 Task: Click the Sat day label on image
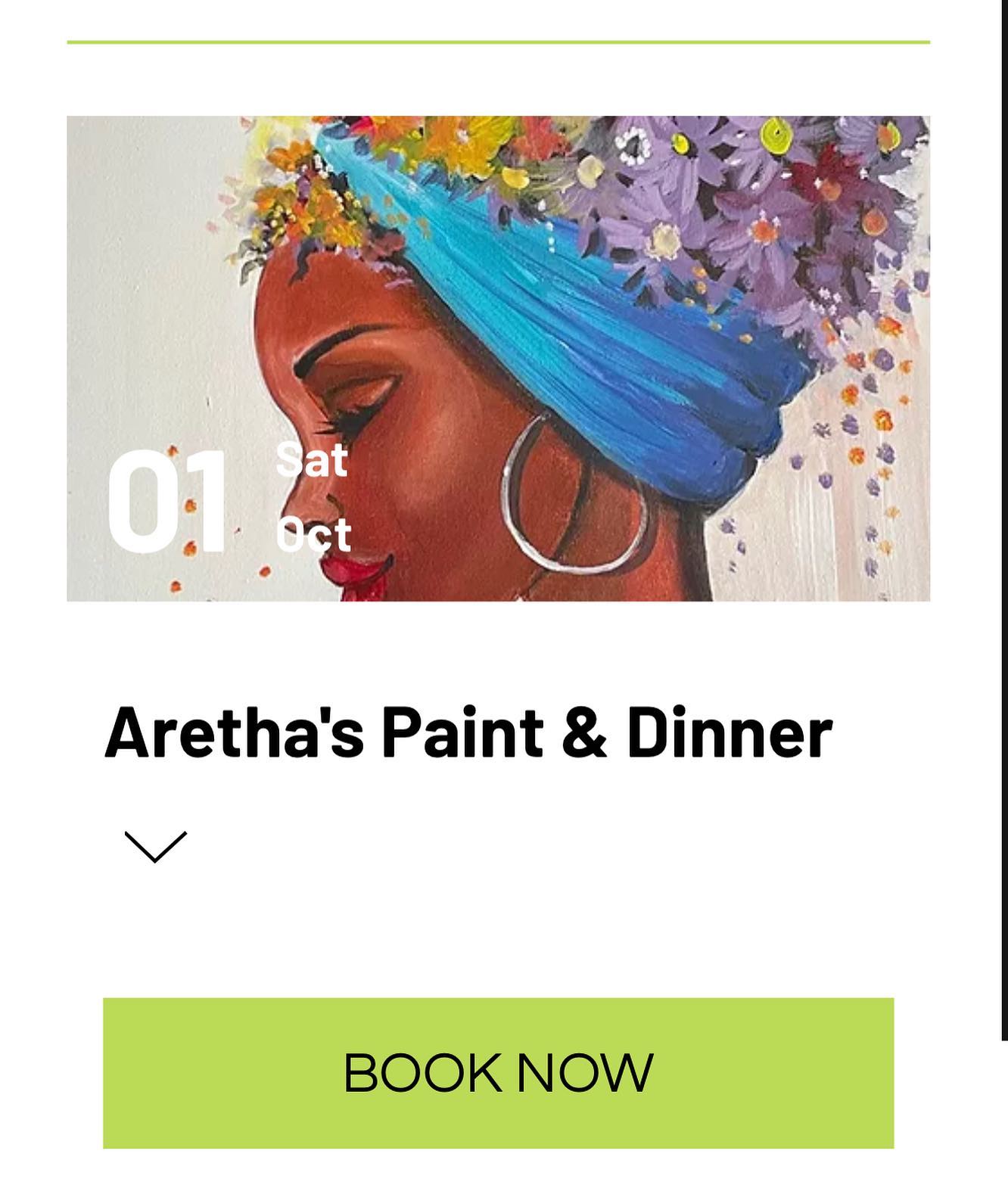(311, 459)
